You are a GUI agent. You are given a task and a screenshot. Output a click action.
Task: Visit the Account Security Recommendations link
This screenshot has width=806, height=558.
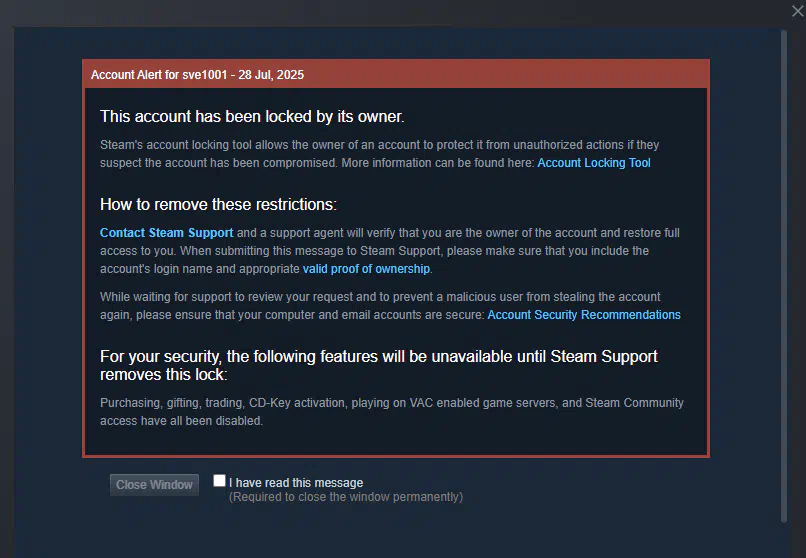584,314
